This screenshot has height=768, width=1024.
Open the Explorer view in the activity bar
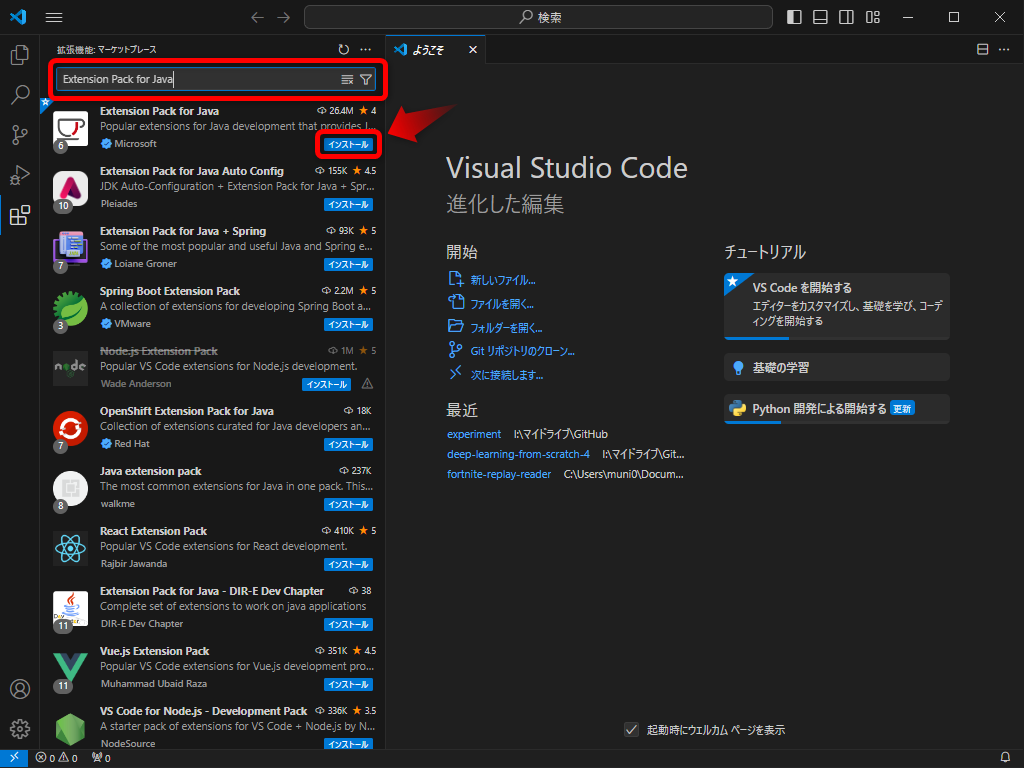pyautogui.click(x=20, y=56)
